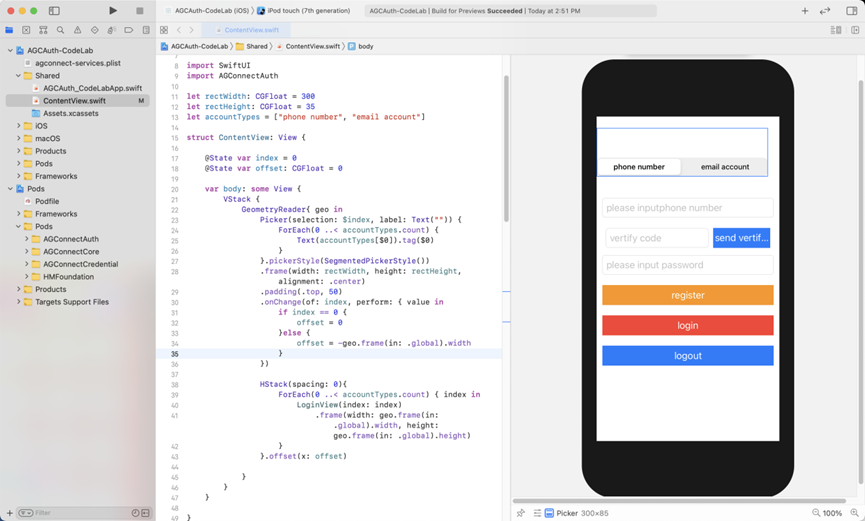This screenshot has height=521, width=865.
Task: Open the Project navigator folder icon
Action: point(9,30)
